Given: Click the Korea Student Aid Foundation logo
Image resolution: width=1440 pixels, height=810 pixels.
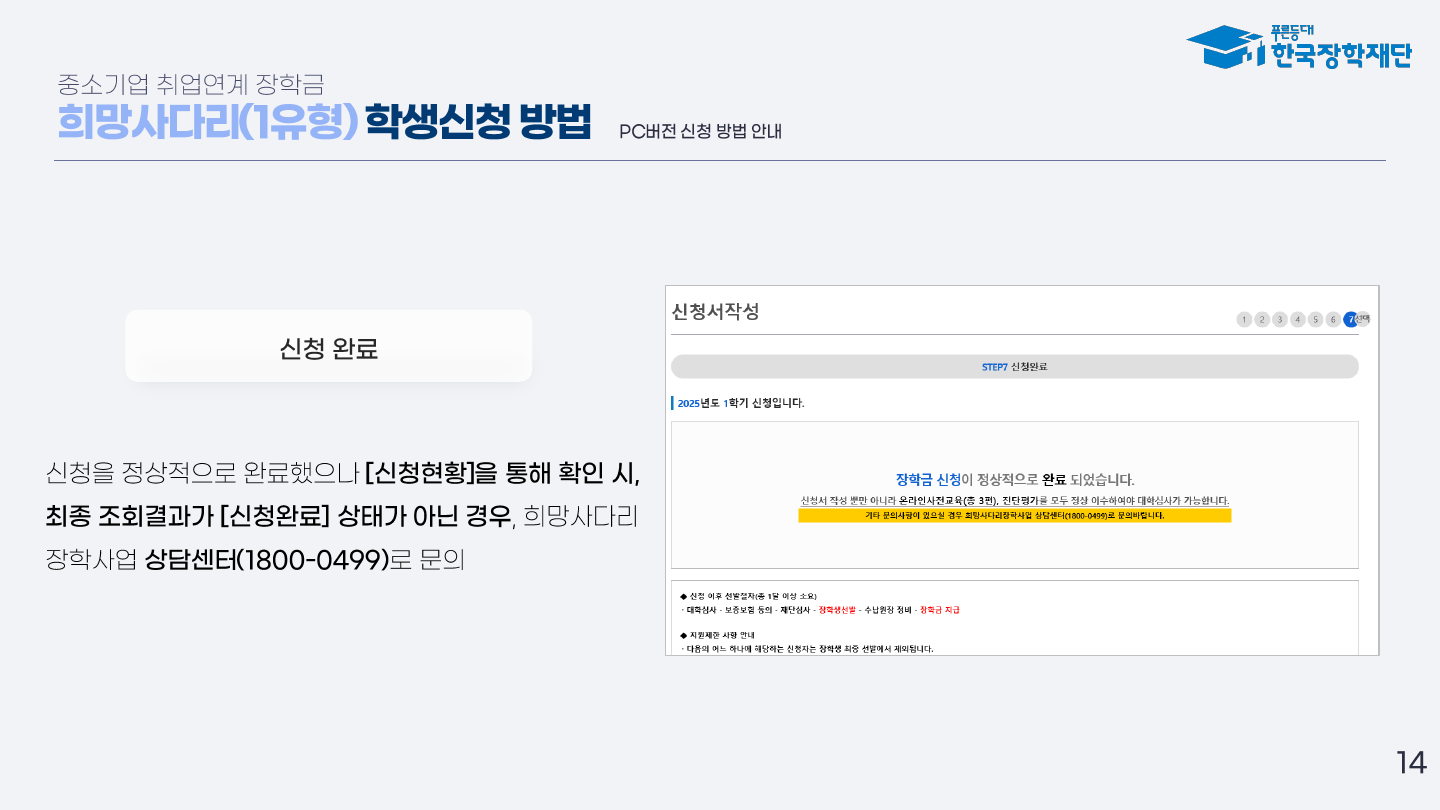Looking at the screenshot, I should pos(1298,46).
